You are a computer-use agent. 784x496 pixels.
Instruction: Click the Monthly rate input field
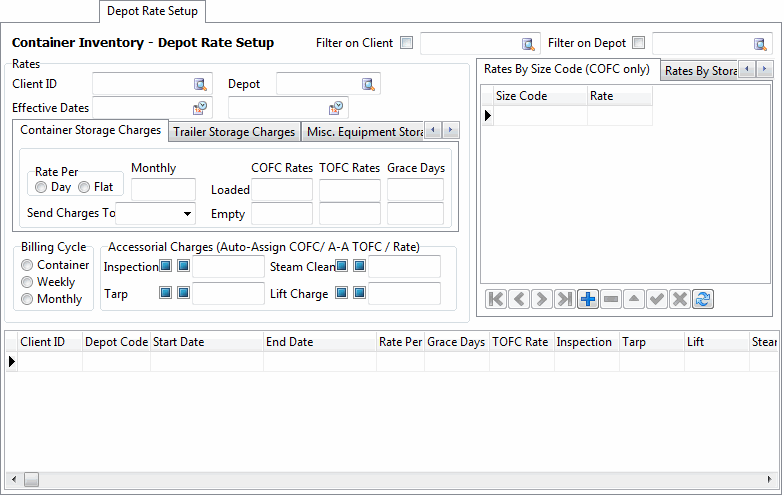163,189
